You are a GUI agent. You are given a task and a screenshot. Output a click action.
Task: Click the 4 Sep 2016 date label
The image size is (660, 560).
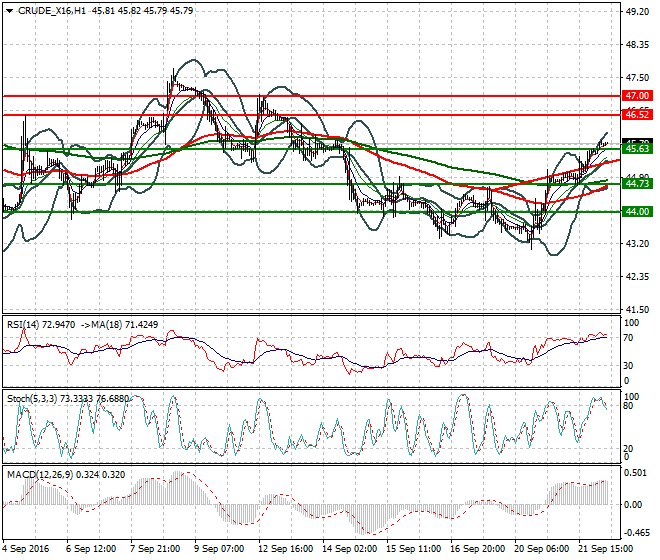(x=28, y=549)
